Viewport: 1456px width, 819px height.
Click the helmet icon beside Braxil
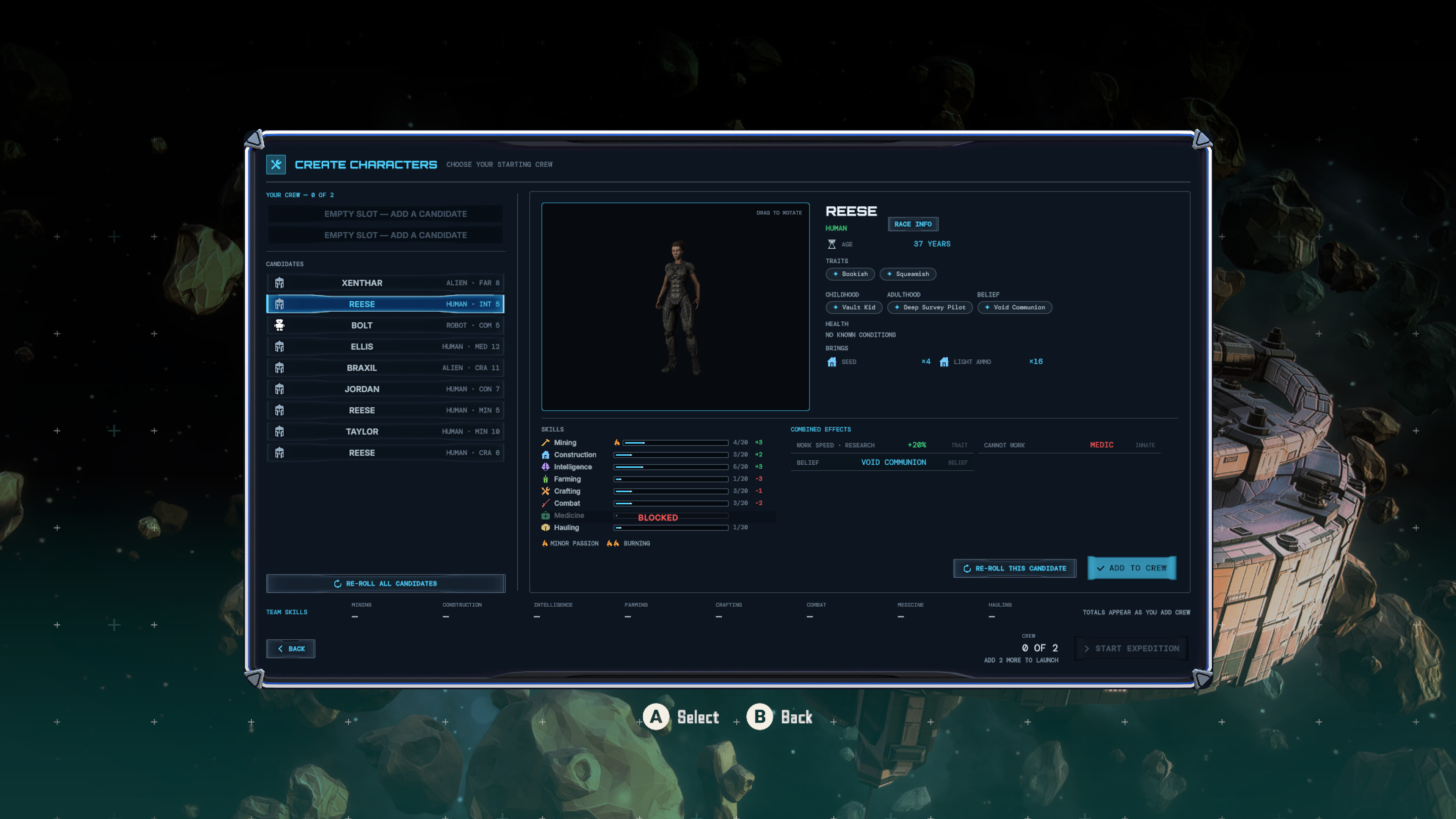point(279,368)
